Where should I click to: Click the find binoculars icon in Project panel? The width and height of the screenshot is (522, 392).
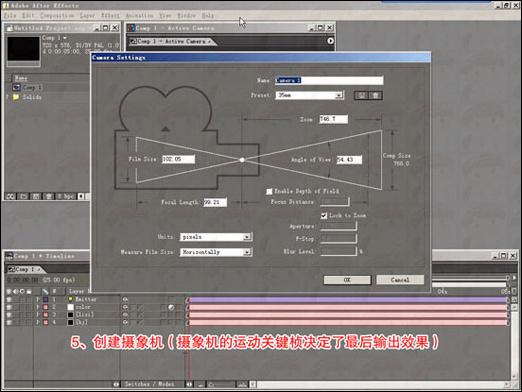click(x=10, y=196)
